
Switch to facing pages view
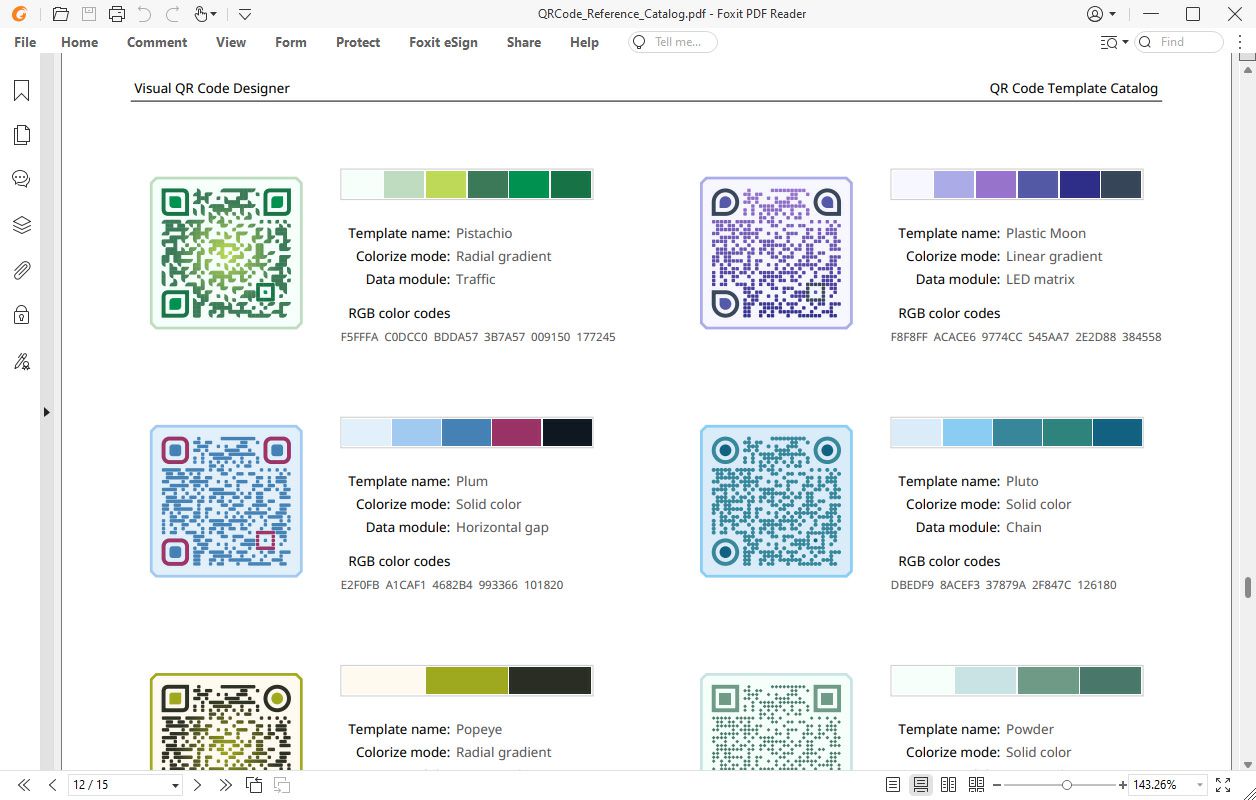[949, 785]
